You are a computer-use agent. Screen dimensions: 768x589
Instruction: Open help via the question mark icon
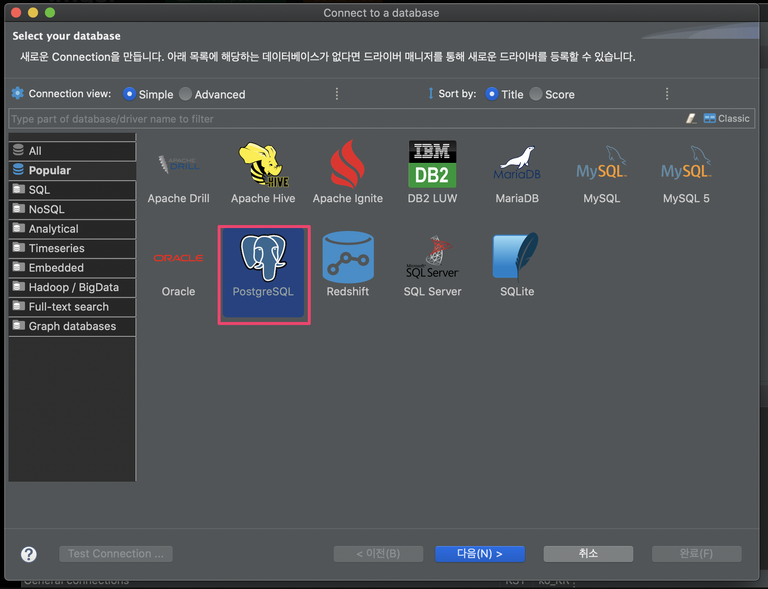28,554
